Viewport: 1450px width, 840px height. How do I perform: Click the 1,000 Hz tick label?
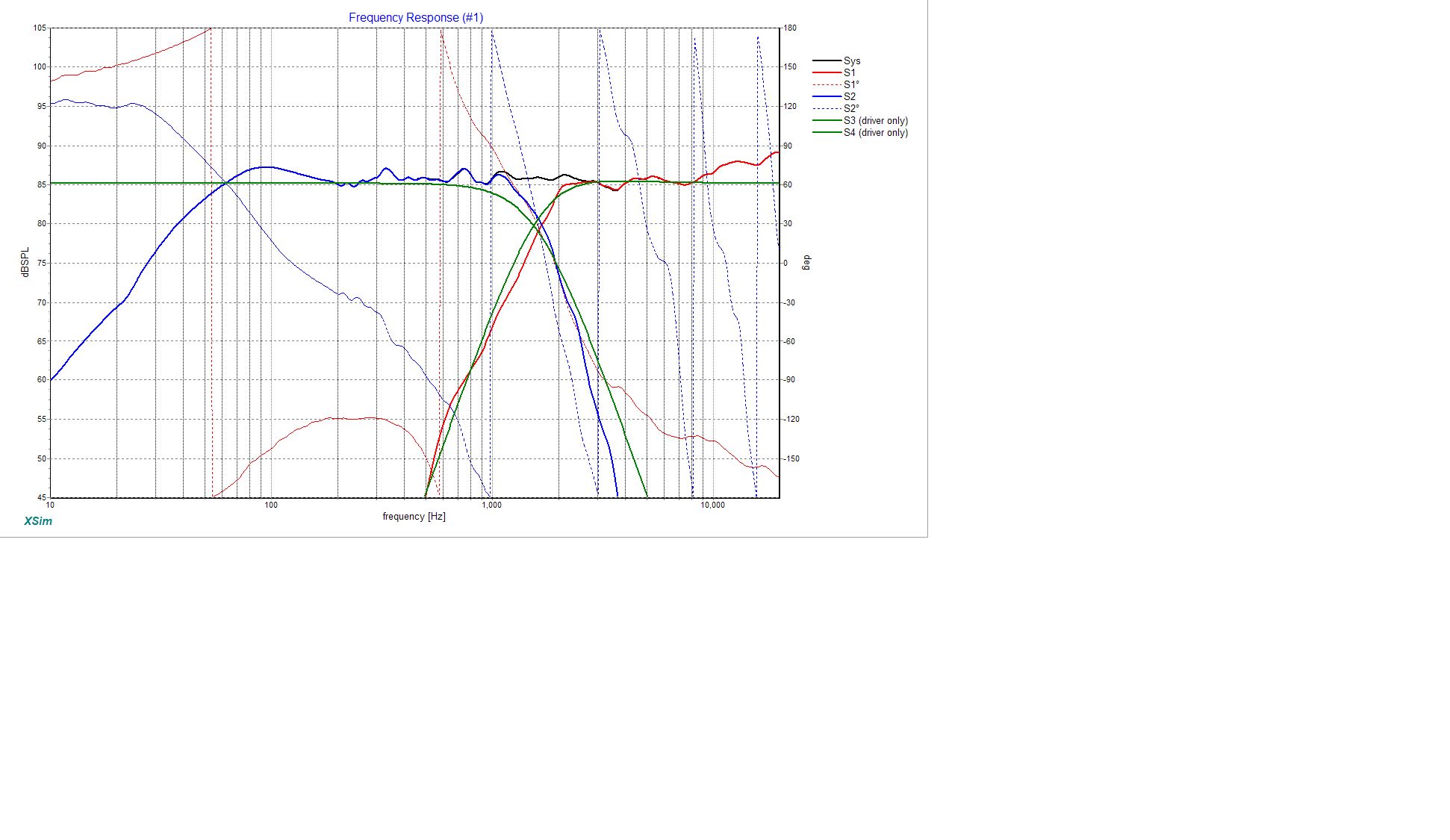coord(492,505)
